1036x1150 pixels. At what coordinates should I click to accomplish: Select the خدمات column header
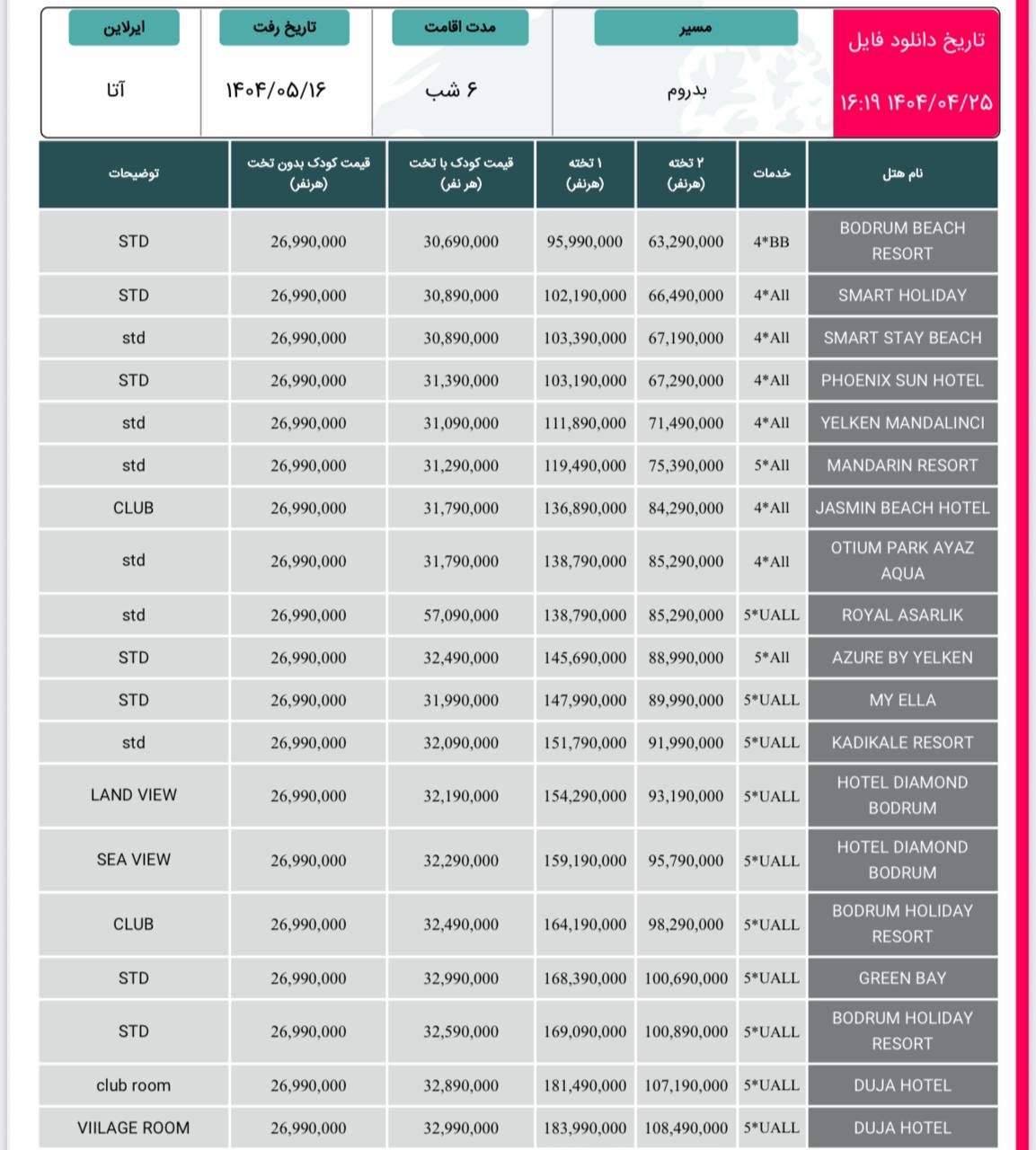772,174
